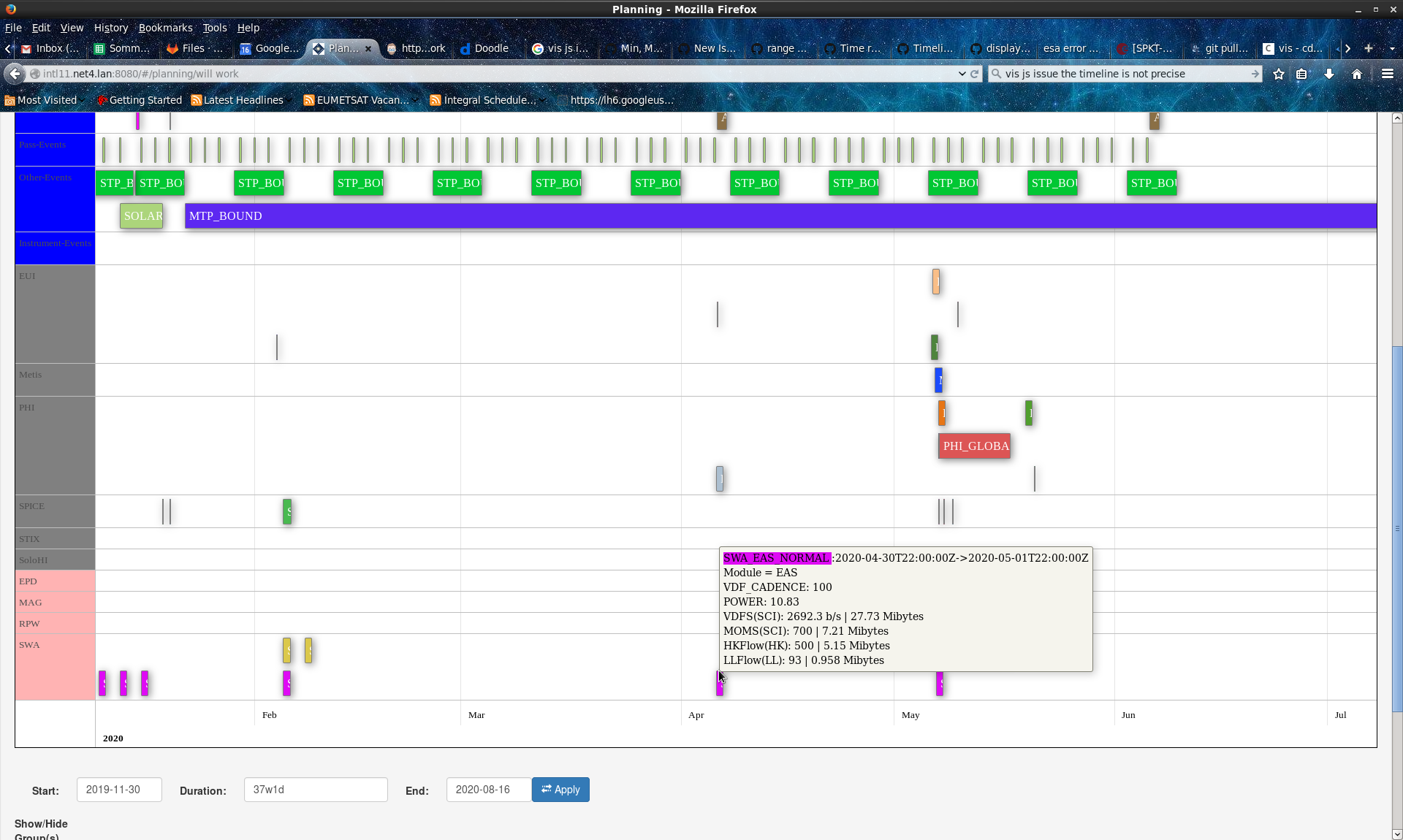This screenshot has width=1403, height=840.
Task: Expand the URL bar history dropdown
Action: coord(962,74)
